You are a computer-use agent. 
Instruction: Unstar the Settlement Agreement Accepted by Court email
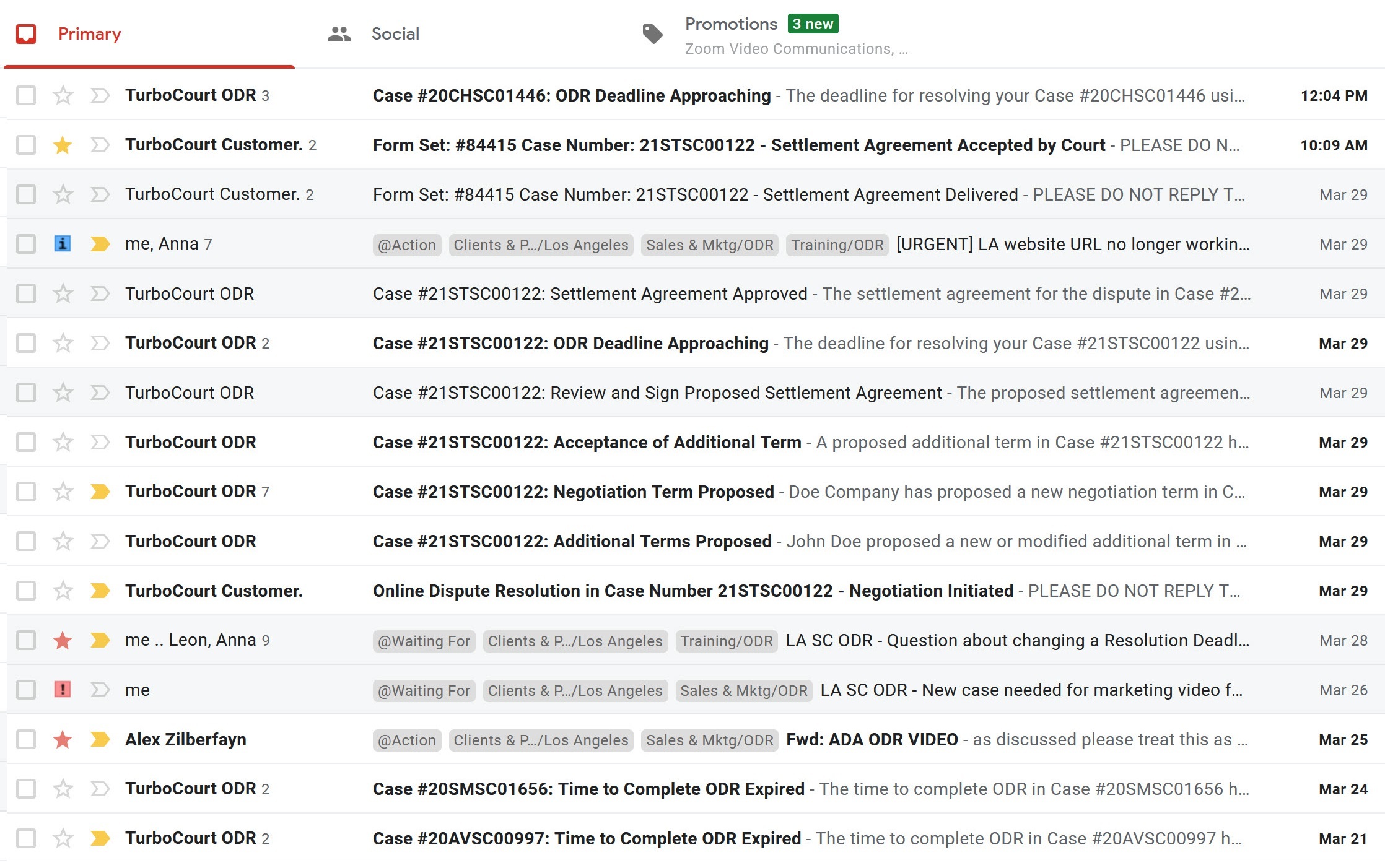pos(63,145)
